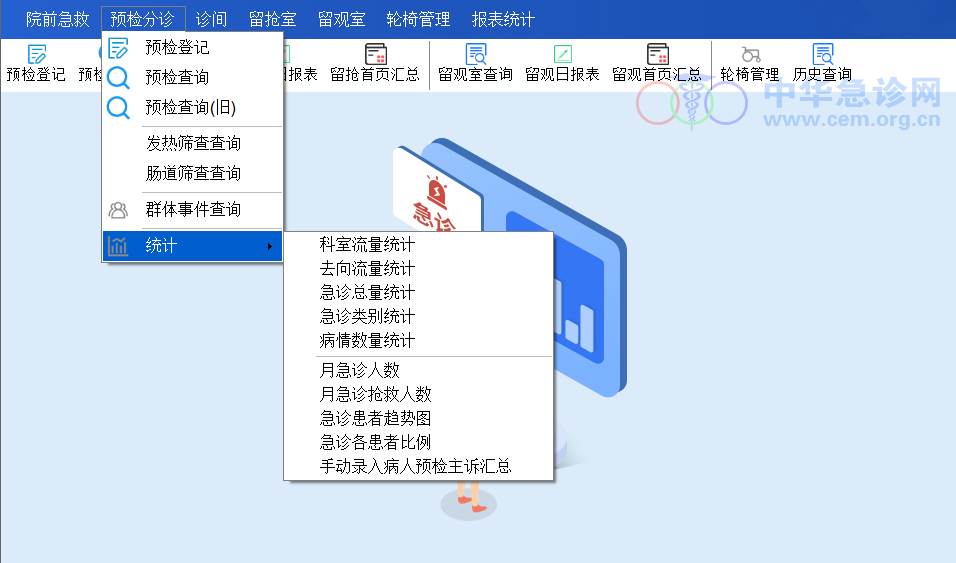956x563 pixels.
Task: Click the 院前急救 menu bar item
Action: tap(58, 19)
